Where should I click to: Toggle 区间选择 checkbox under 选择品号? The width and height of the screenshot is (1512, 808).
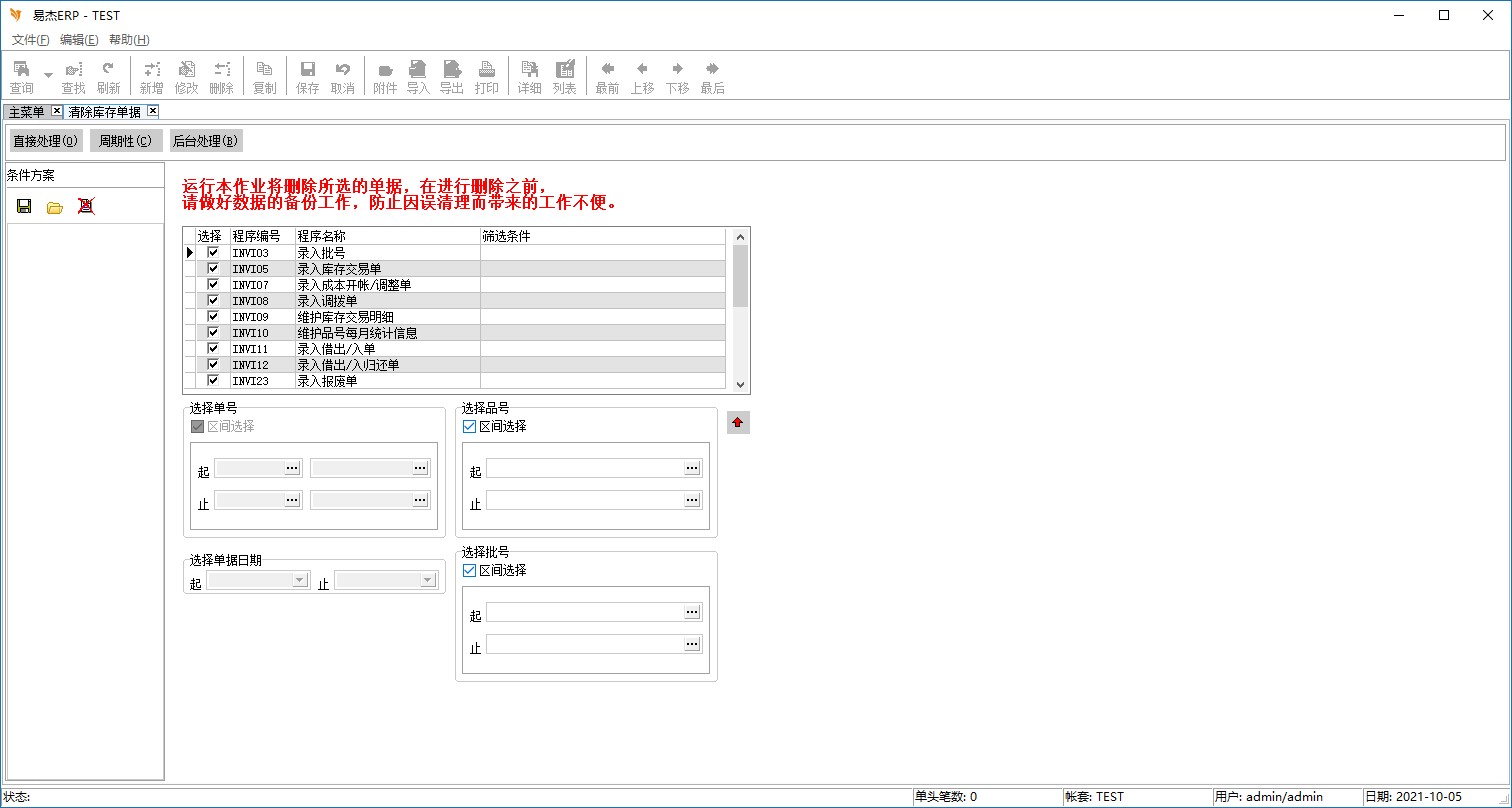[x=470, y=426]
